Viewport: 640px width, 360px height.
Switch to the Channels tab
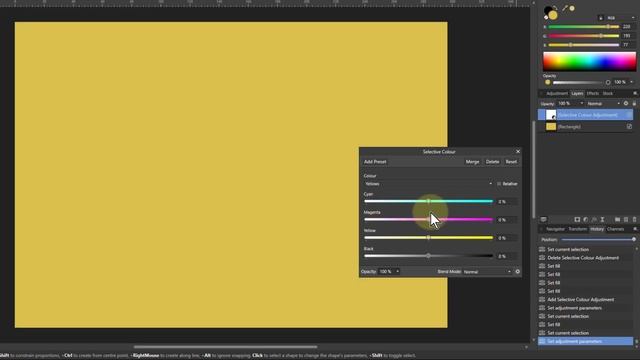point(616,229)
